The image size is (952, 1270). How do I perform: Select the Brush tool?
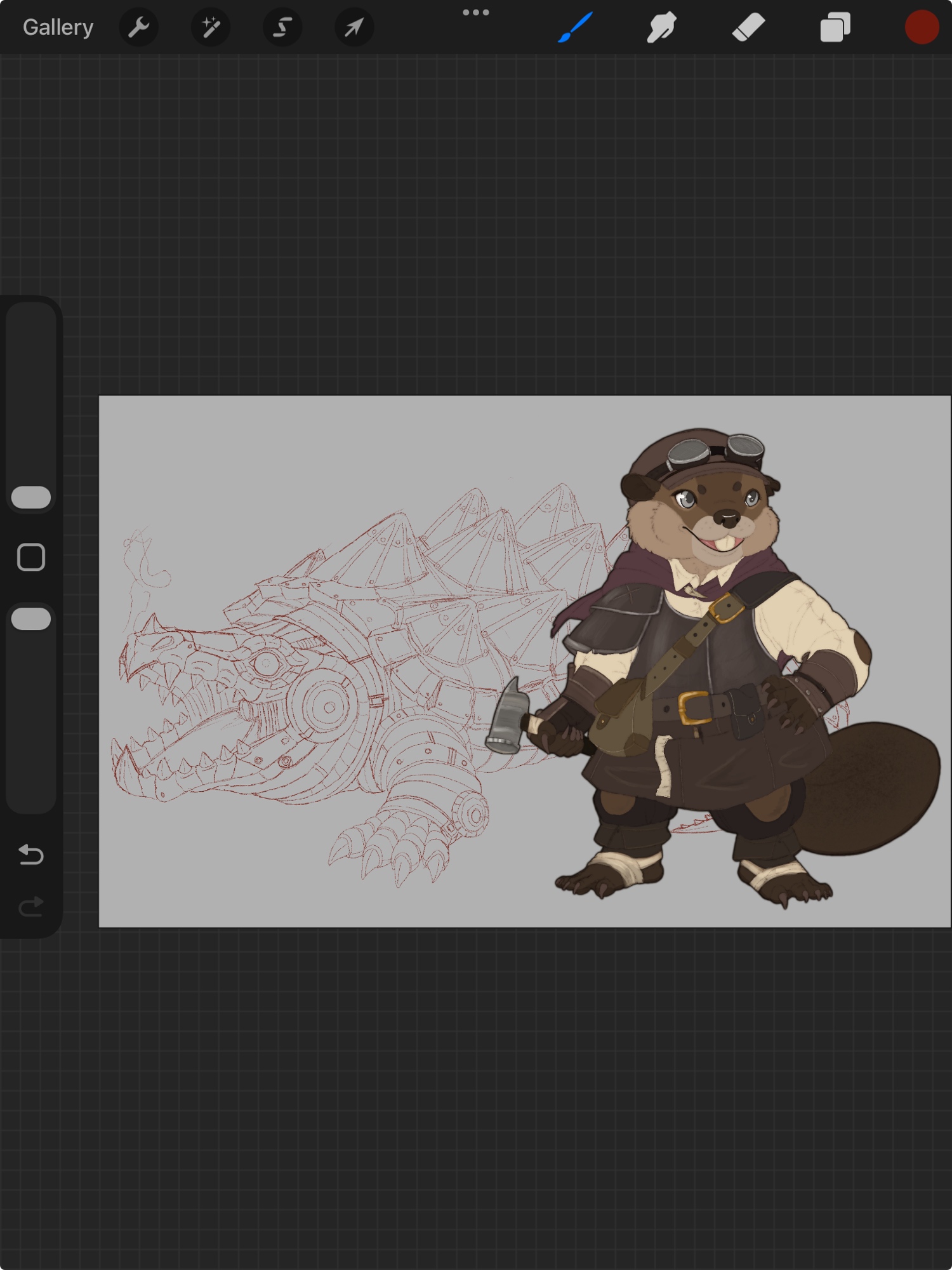576,27
